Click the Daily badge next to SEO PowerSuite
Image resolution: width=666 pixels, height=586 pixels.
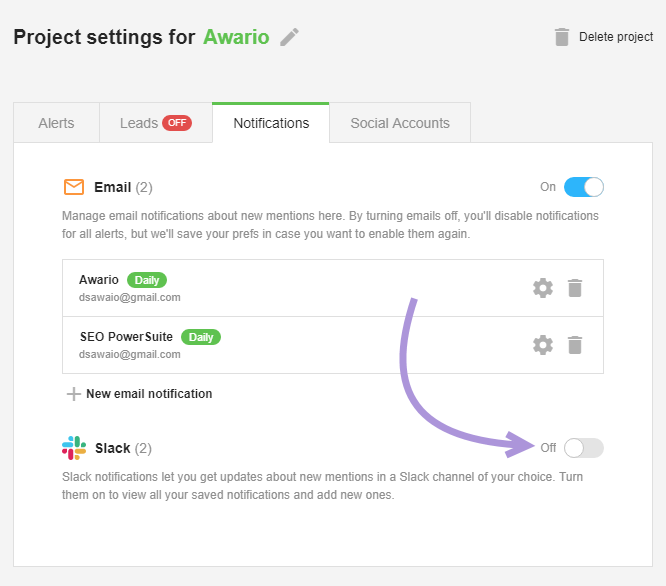coord(201,337)
